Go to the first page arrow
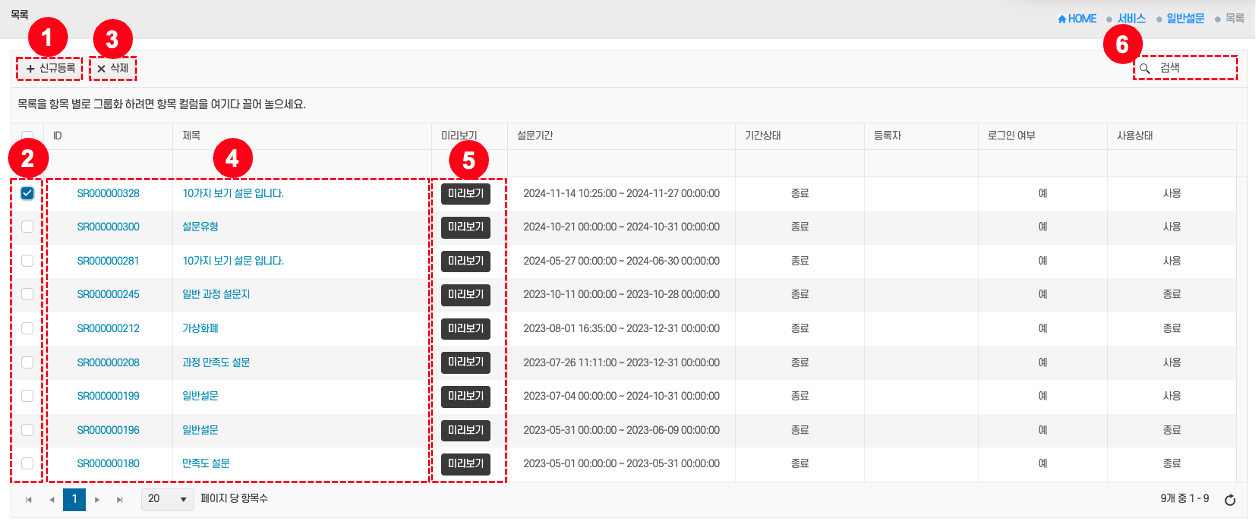Screen dimensions: 1256x526 28,499
